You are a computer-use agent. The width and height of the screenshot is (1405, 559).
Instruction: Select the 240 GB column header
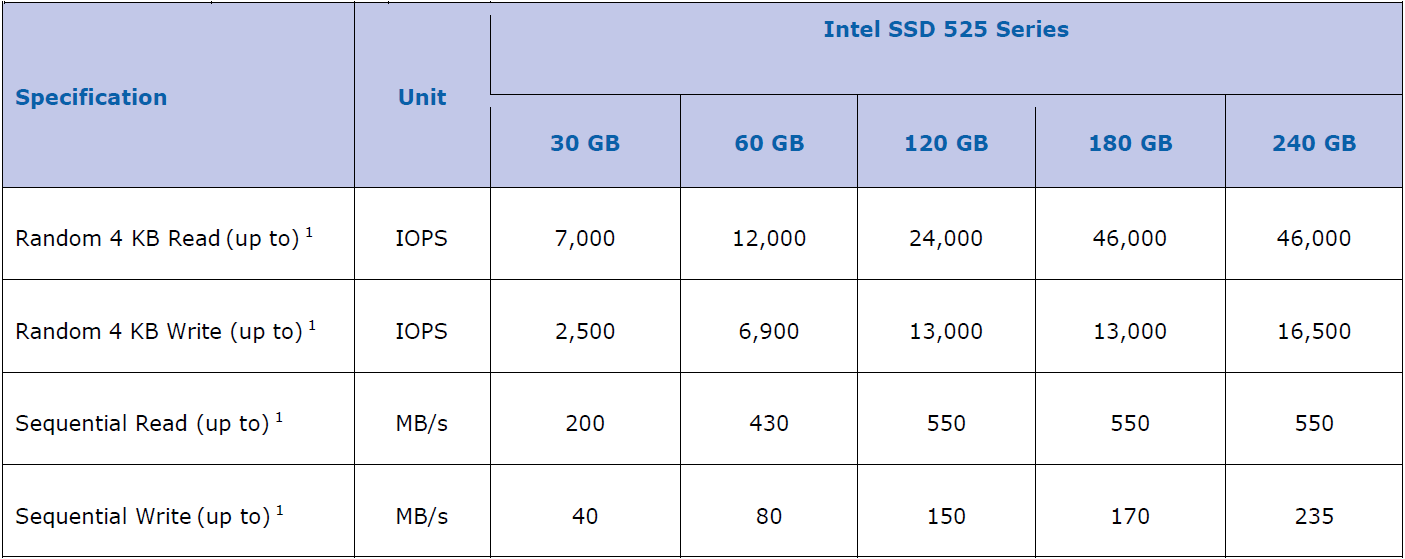[x=1314, y=143]
